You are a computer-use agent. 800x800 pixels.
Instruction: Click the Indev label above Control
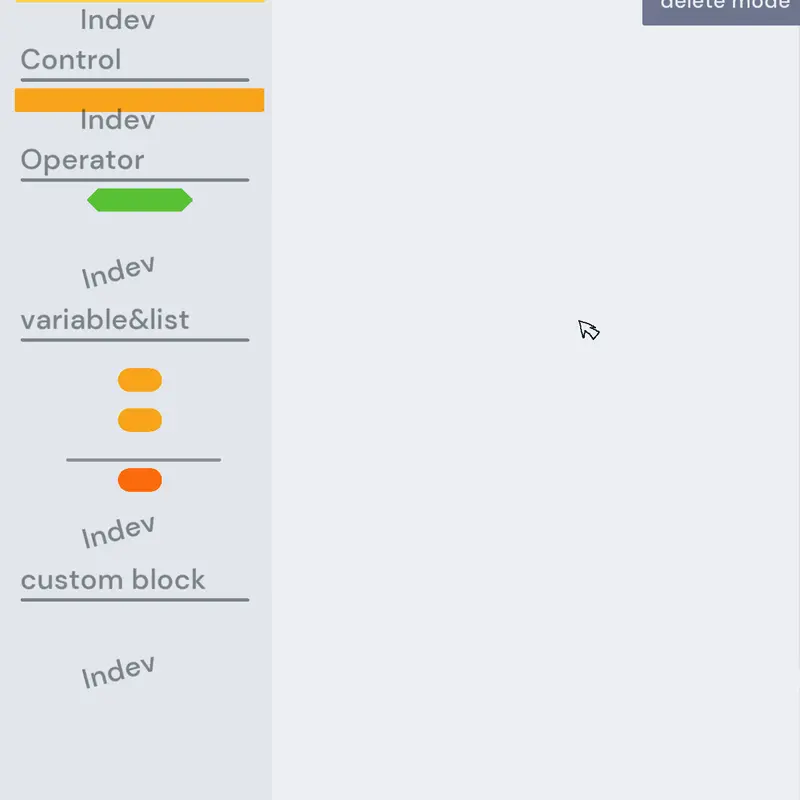pos(117,20)
